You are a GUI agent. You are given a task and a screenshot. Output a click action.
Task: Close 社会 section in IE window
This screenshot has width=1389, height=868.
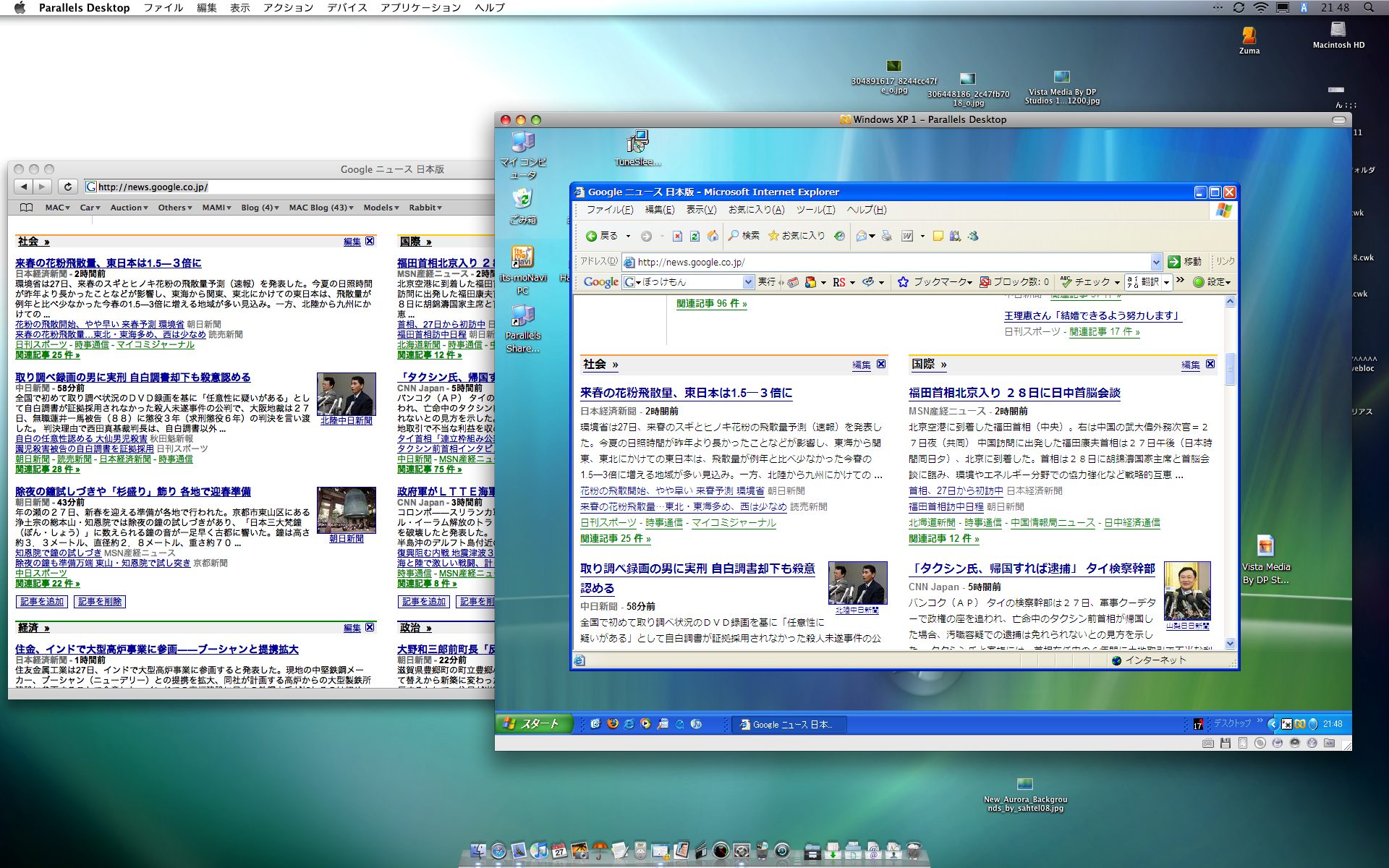coord(881,364)
